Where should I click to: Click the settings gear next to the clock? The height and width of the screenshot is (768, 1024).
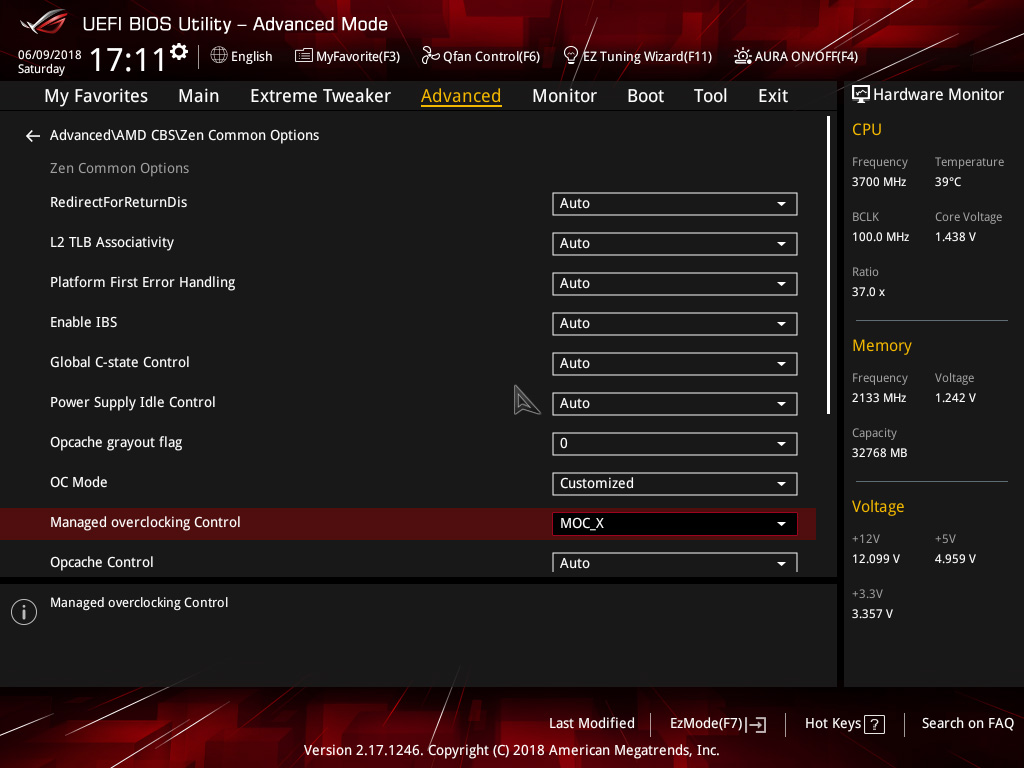(179, 52)
